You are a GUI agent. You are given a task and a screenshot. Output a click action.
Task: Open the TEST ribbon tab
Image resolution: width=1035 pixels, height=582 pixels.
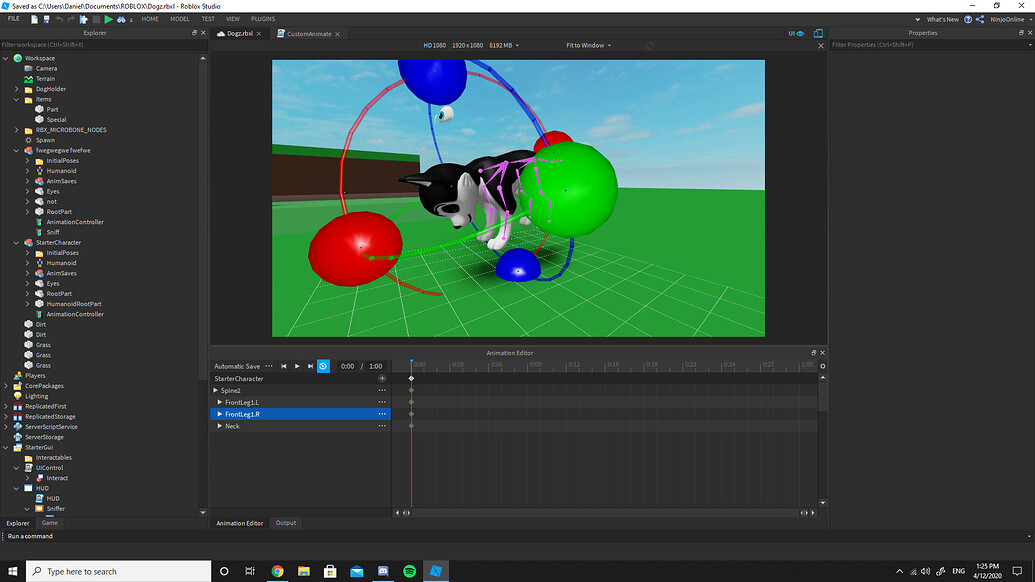[x=208, y=19]
